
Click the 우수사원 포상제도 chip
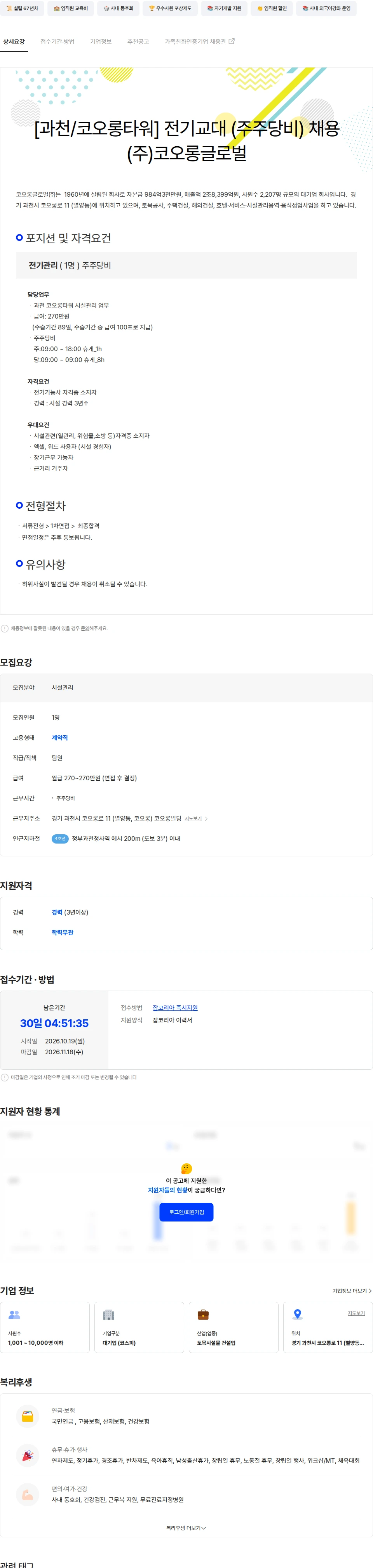(170, 9)
